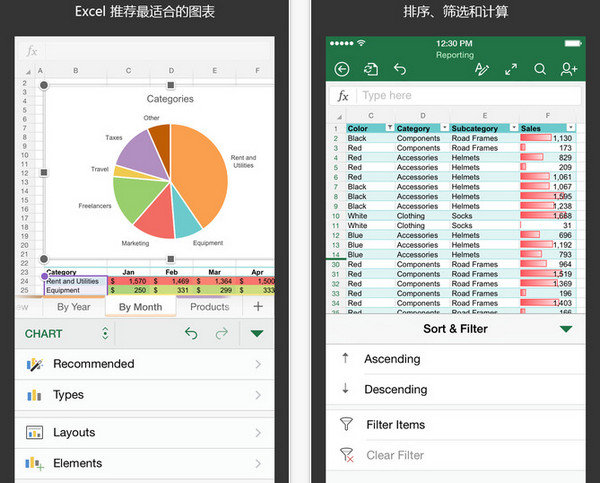Click the Type here formula field

click(468, 96)
